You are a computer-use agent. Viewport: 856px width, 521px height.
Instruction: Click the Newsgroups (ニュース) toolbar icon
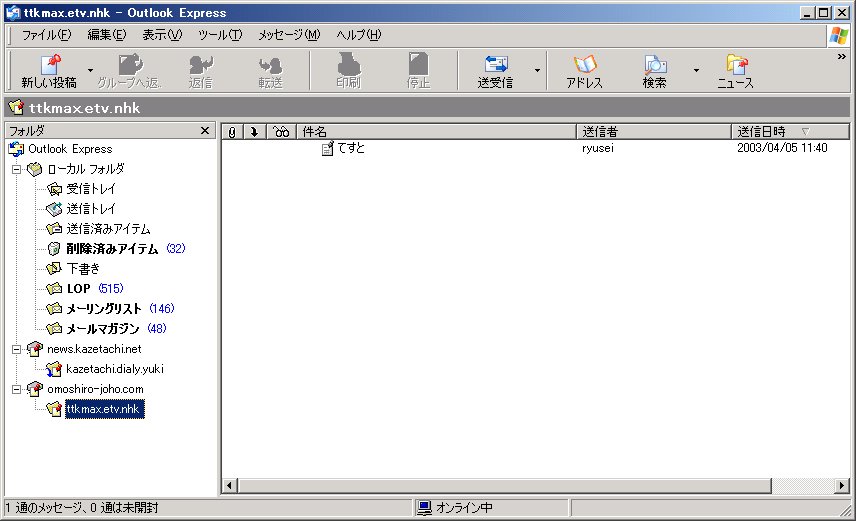point(735,71)
